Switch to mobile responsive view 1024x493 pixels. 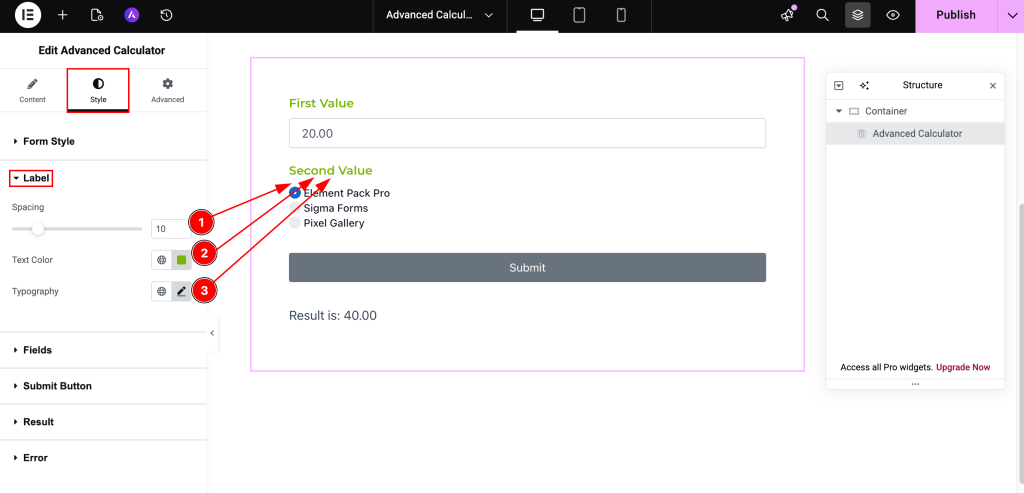[x=621, y=15]
